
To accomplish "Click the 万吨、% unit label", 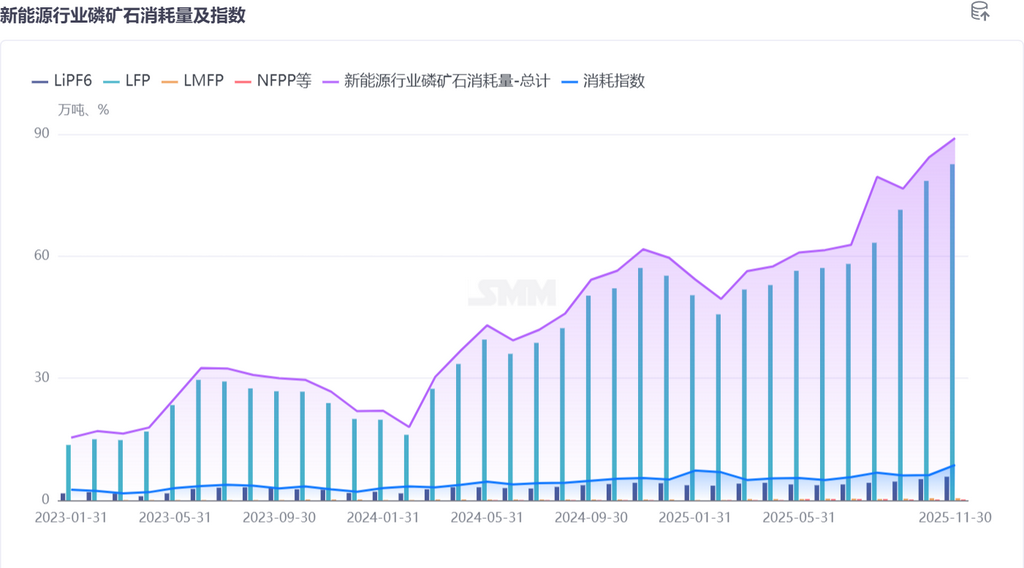I will click(83, 110).
